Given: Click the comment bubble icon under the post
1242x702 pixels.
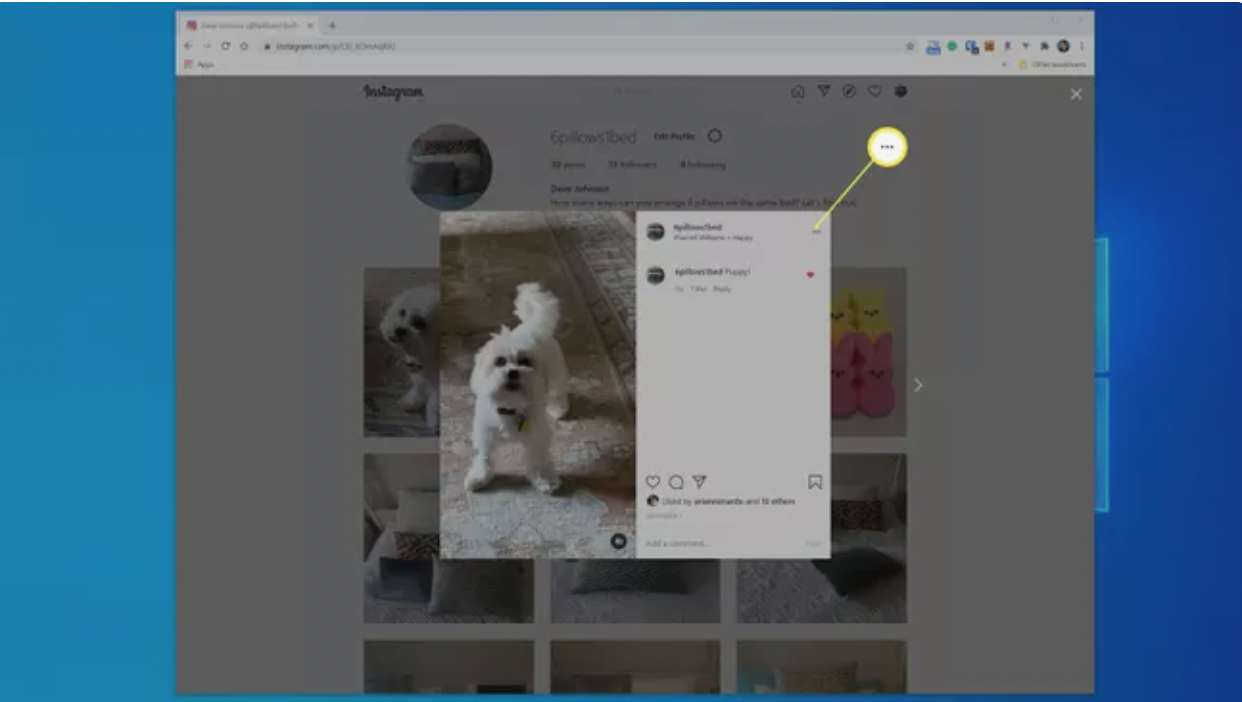Looking at the screenshot, I should (676, 482).
